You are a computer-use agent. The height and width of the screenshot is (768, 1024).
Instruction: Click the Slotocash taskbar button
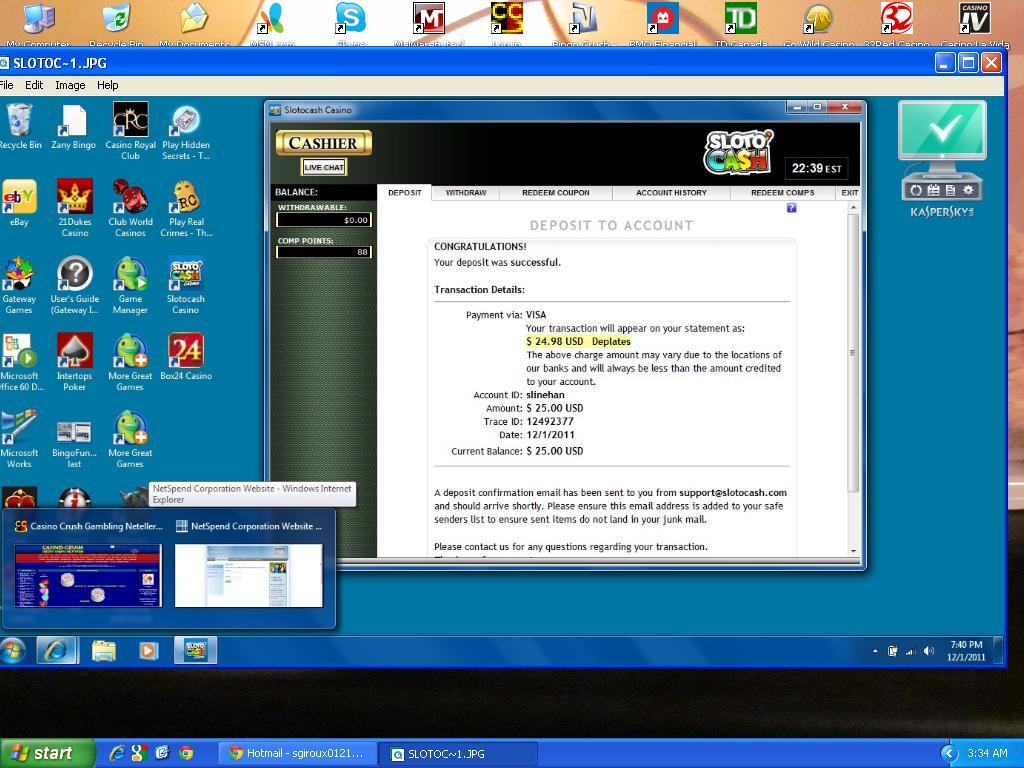195,651
